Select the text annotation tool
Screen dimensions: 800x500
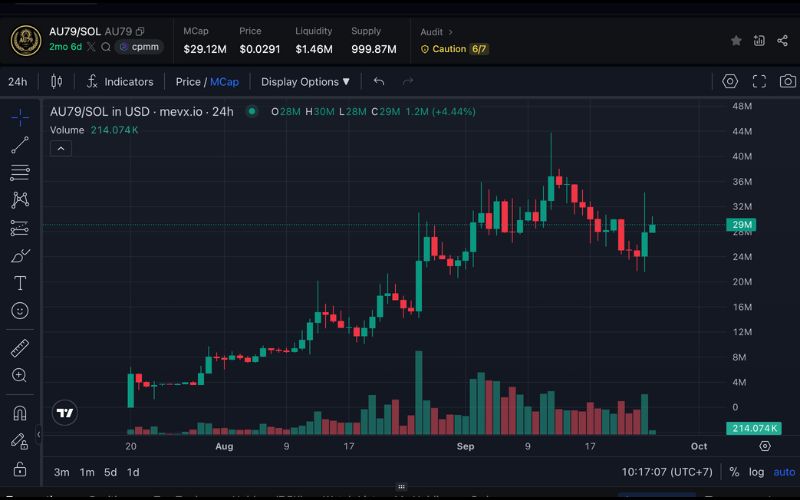tap(20, 283)
